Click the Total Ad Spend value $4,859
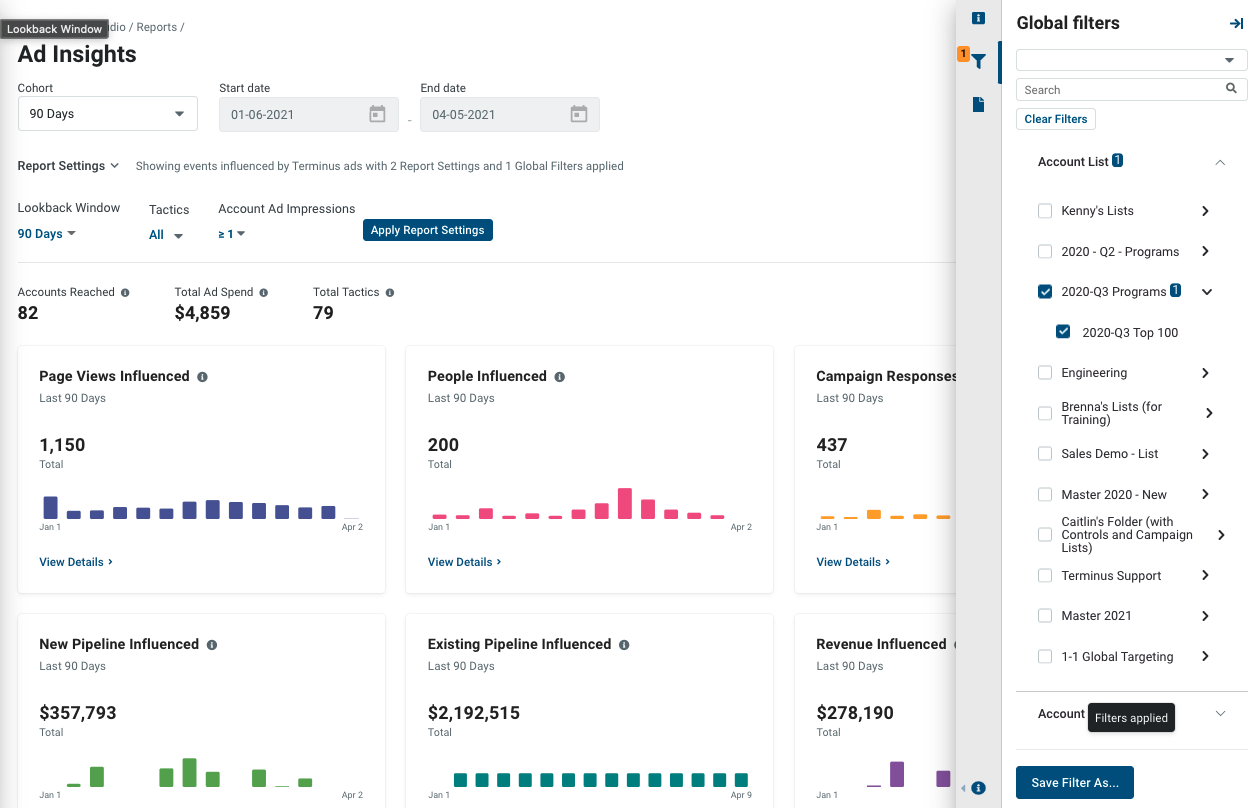The height and width of the screenshot is (808, 1259). point(202,313)
